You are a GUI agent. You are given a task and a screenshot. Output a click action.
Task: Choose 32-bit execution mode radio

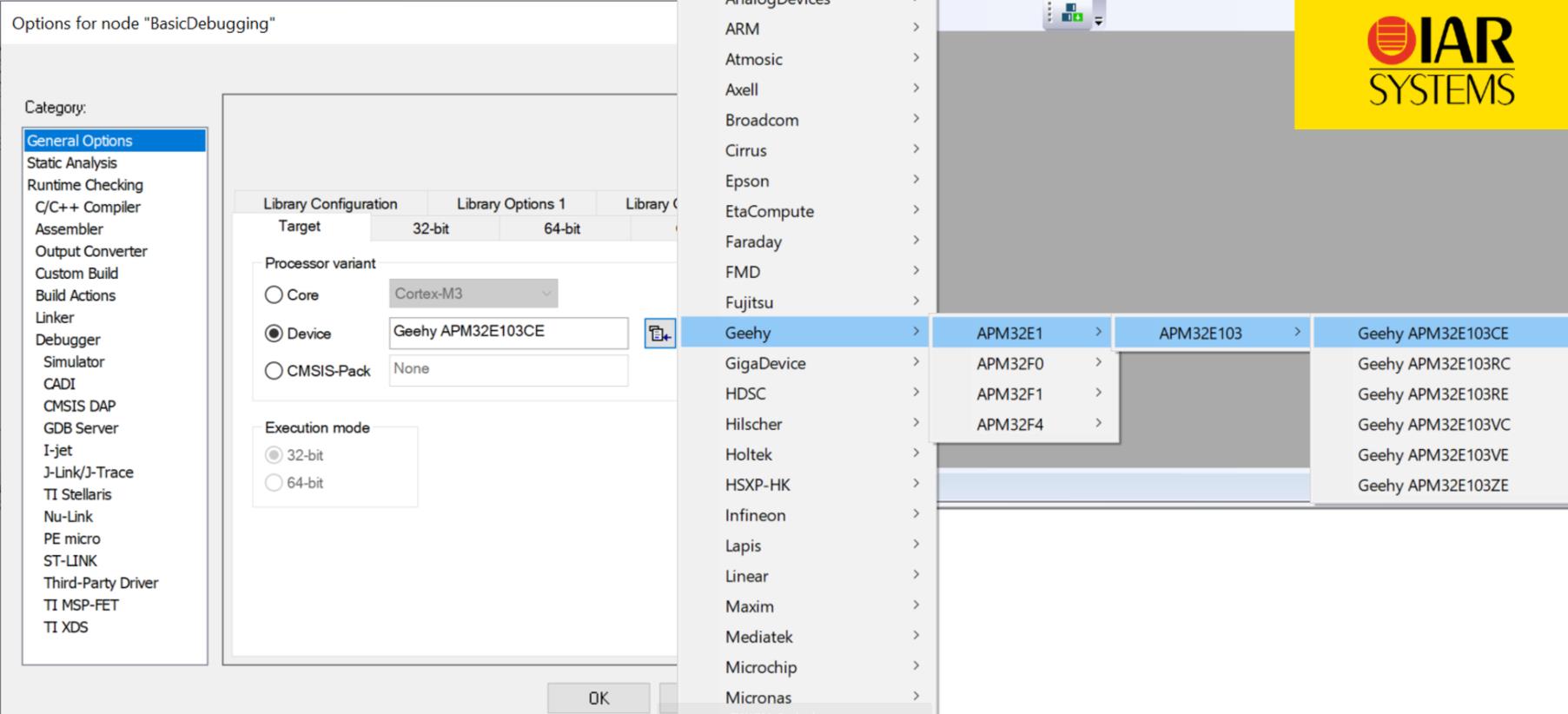pos(274,455)
